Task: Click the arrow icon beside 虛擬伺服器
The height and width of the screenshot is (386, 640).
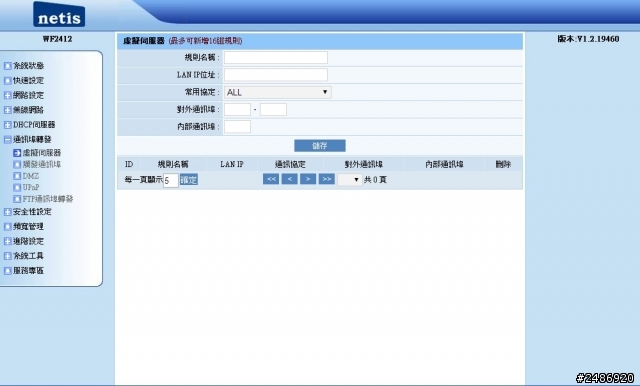Action: pos(17,153)
